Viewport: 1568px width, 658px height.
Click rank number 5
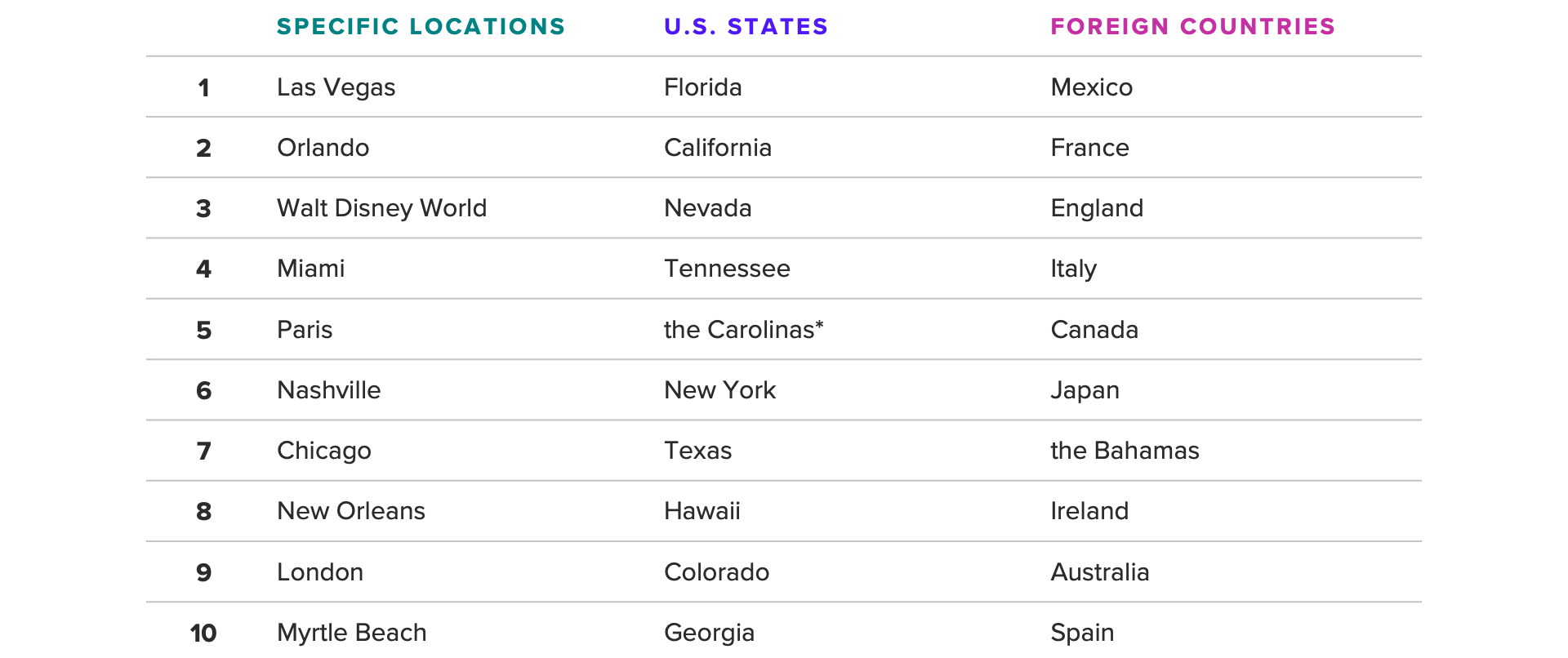[203, 330]
